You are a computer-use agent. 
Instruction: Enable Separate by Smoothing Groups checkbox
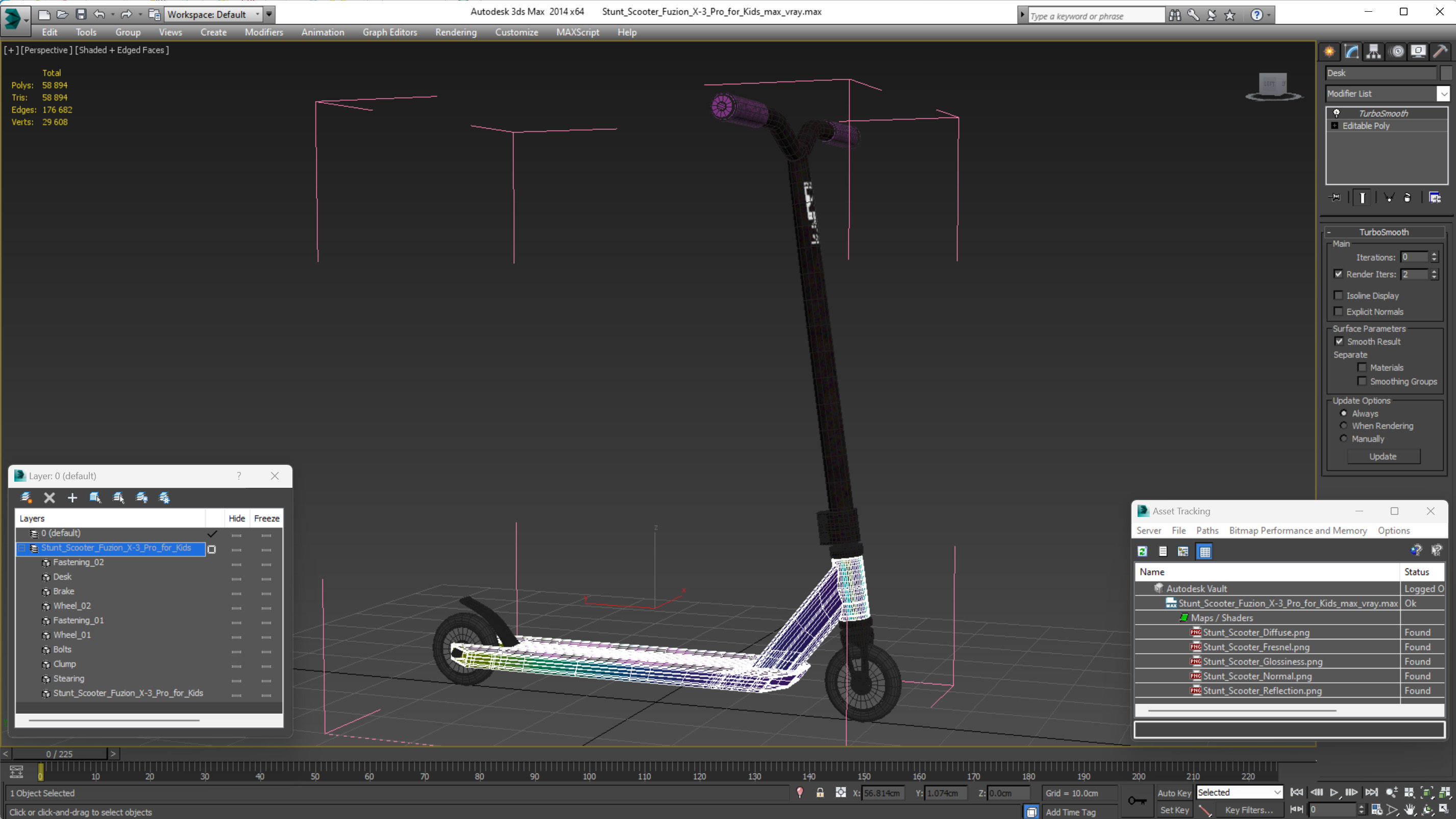click(x=1362, y=381)
